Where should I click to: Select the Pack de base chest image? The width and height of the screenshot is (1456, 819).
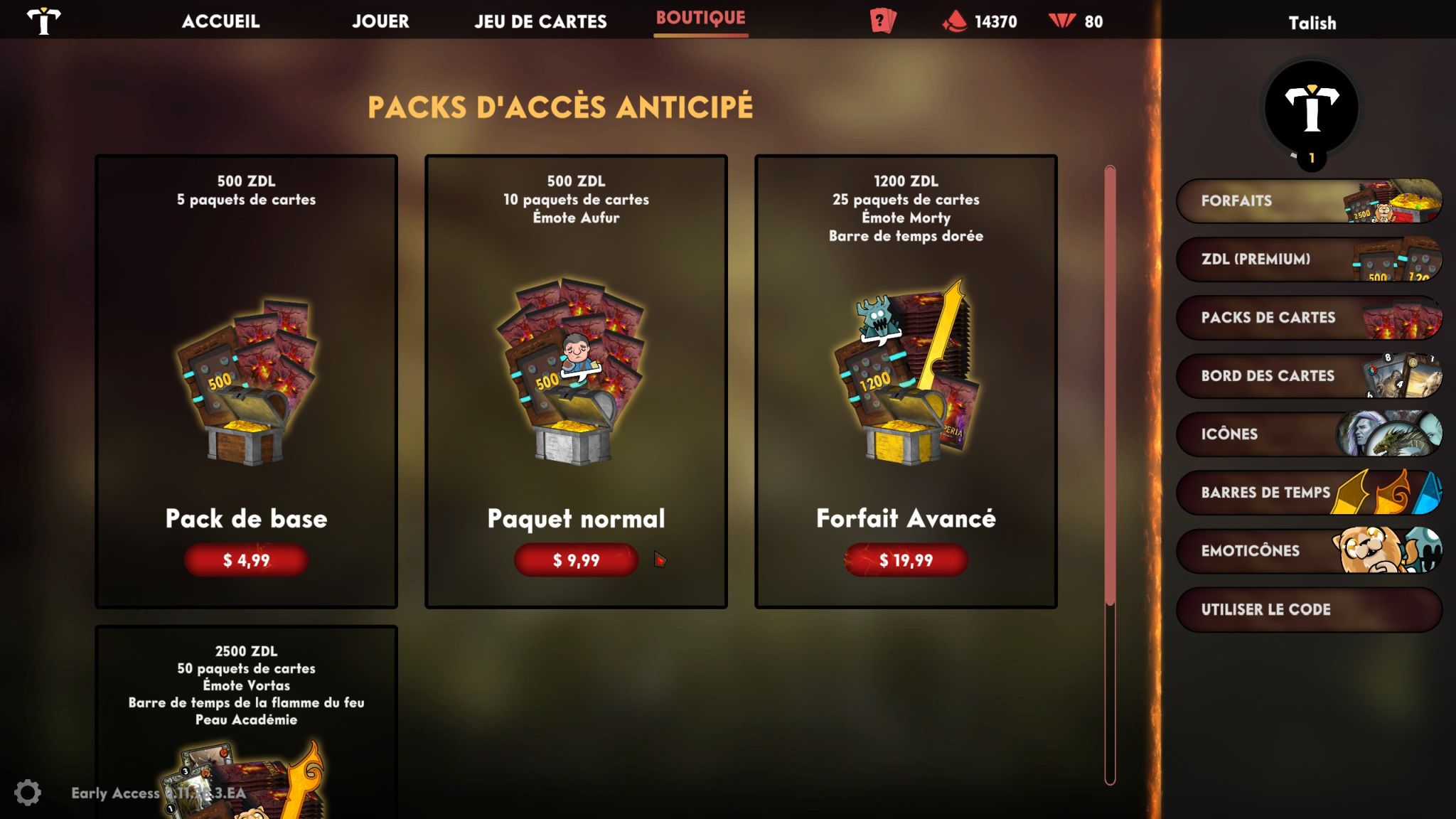(246, 382)
